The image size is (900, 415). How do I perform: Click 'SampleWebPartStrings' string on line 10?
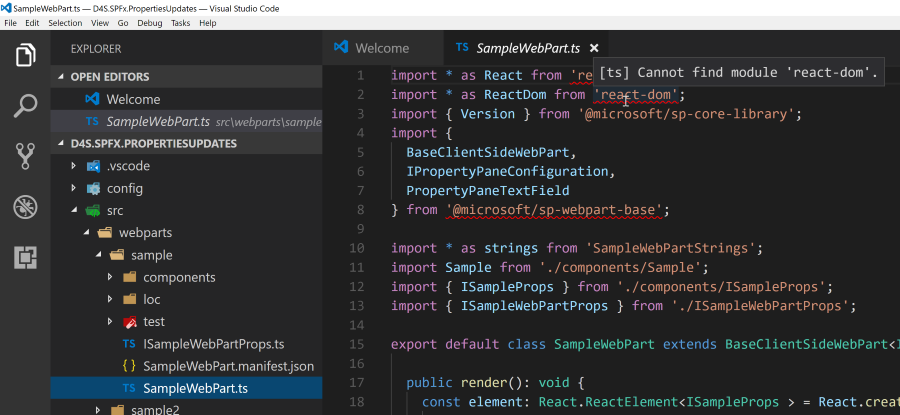670,249
